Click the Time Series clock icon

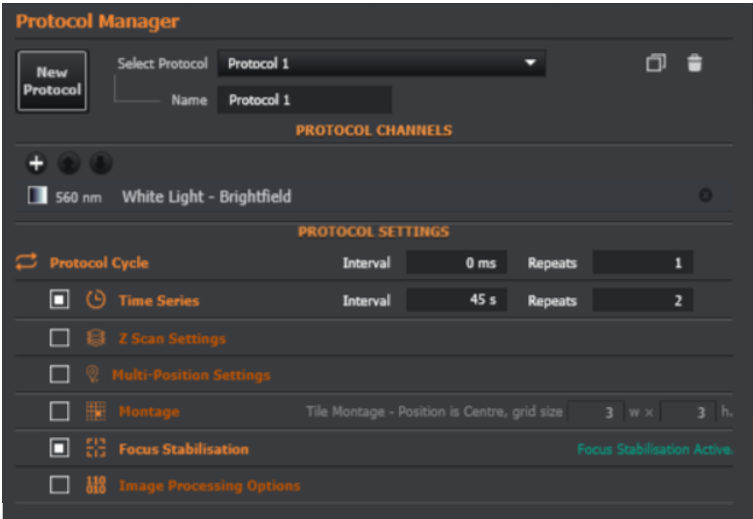point(96,300)
